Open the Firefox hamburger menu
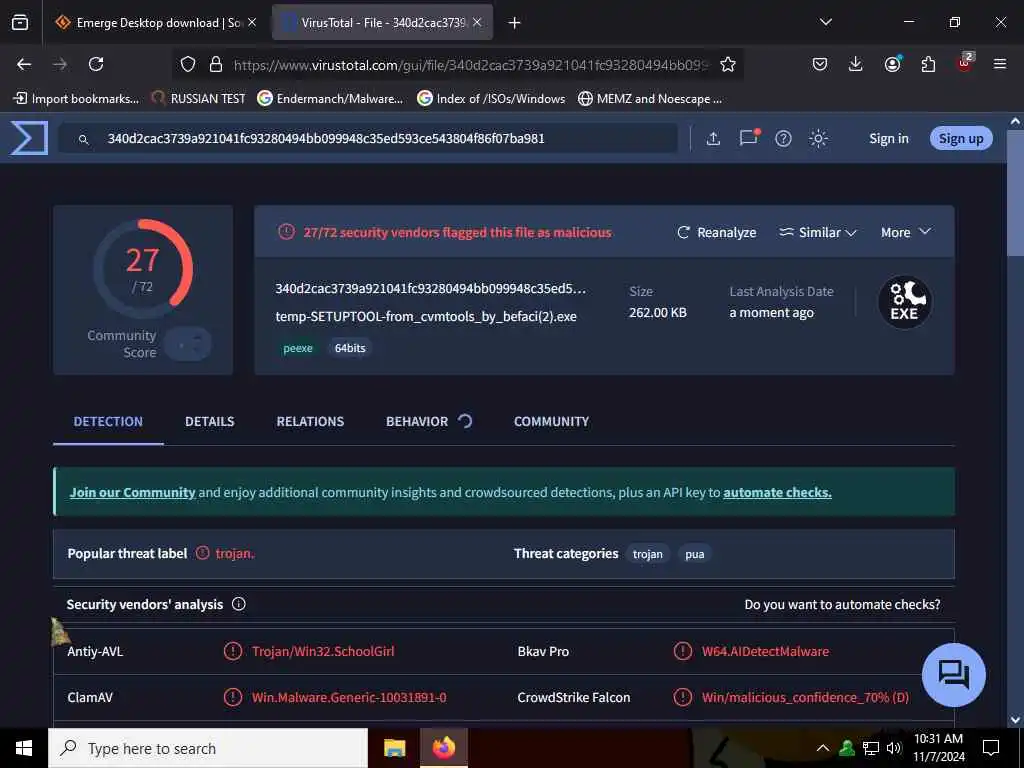 tap(999, 64)
